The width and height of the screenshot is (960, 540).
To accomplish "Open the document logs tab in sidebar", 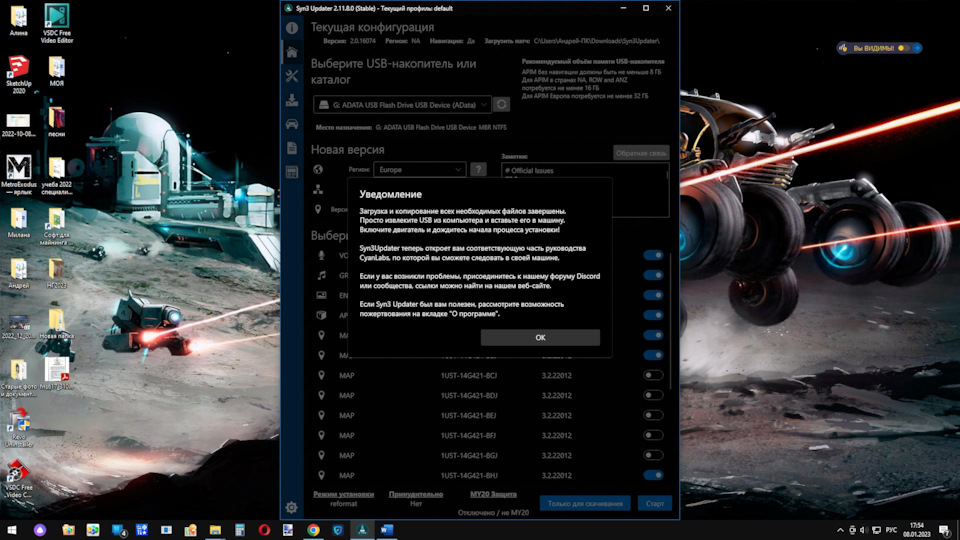I will (292, 148).
